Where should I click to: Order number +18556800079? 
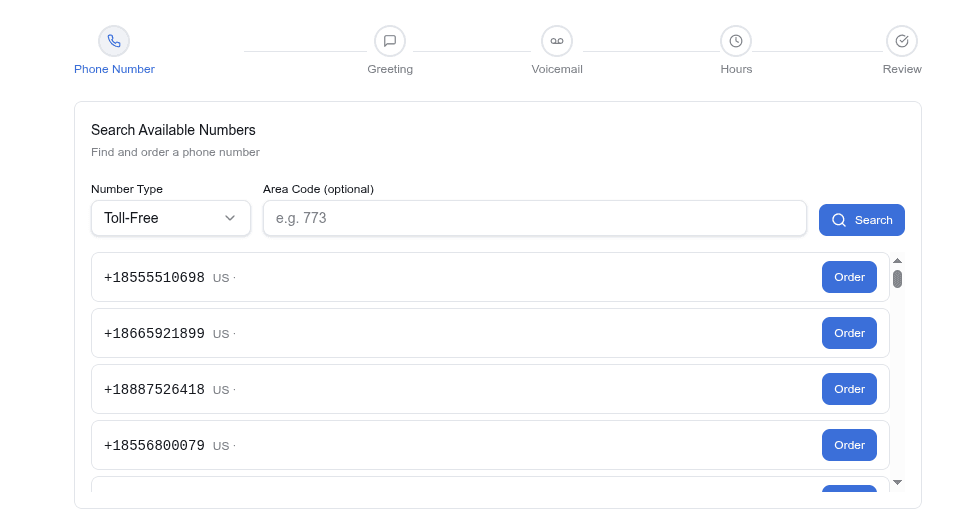pyautogui.click(x=849, y=445)
